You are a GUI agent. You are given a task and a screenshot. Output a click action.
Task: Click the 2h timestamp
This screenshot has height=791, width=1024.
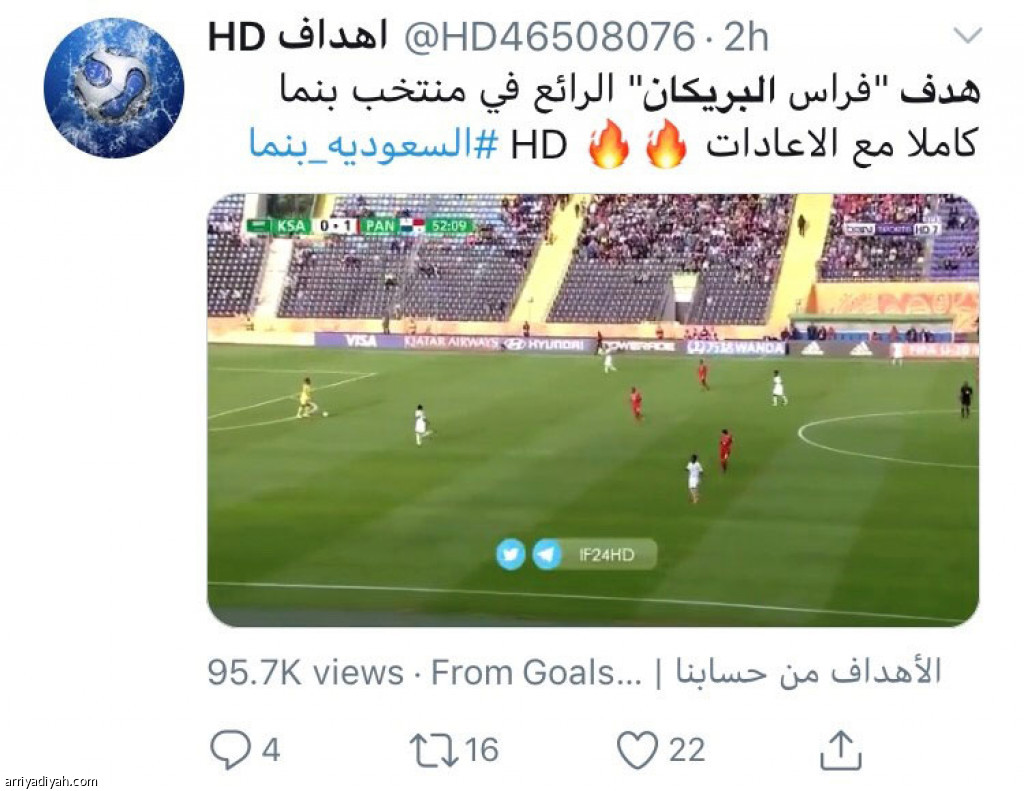(746, 36)
